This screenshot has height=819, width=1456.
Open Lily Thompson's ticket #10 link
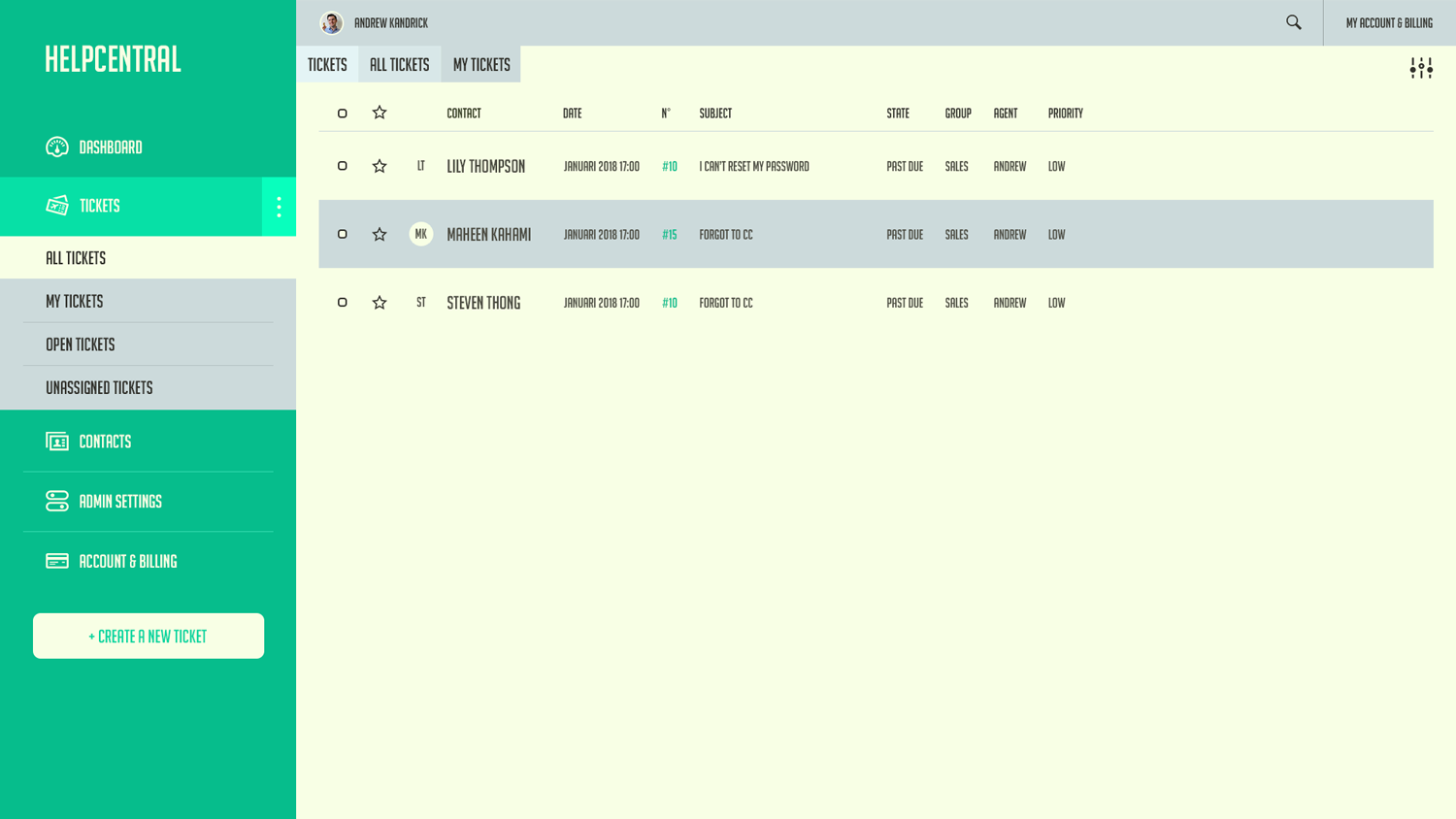click(x=670, y=166)
